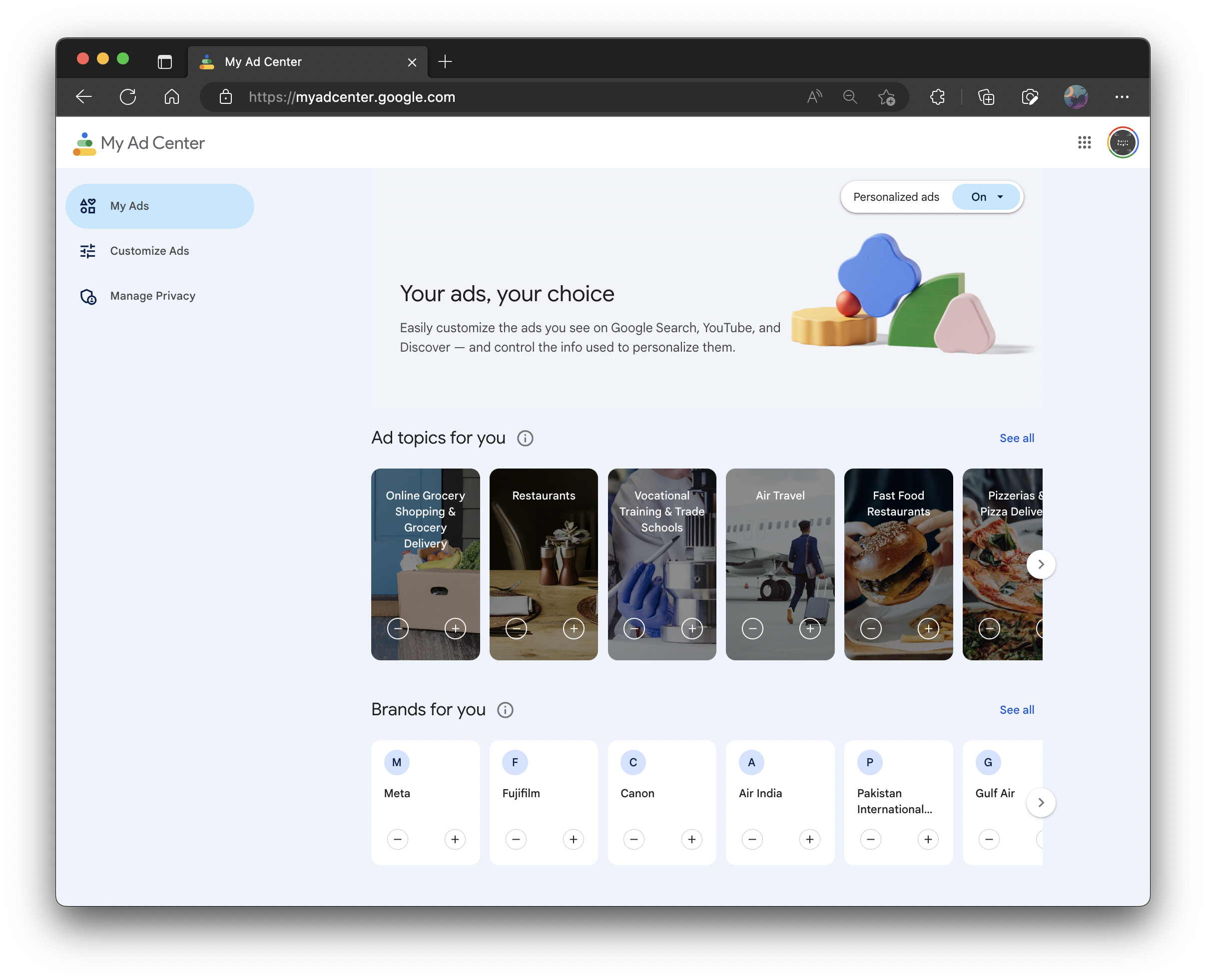See fewer Fast Food Restaurants ads
The image size is (1206, 980).
871,628
